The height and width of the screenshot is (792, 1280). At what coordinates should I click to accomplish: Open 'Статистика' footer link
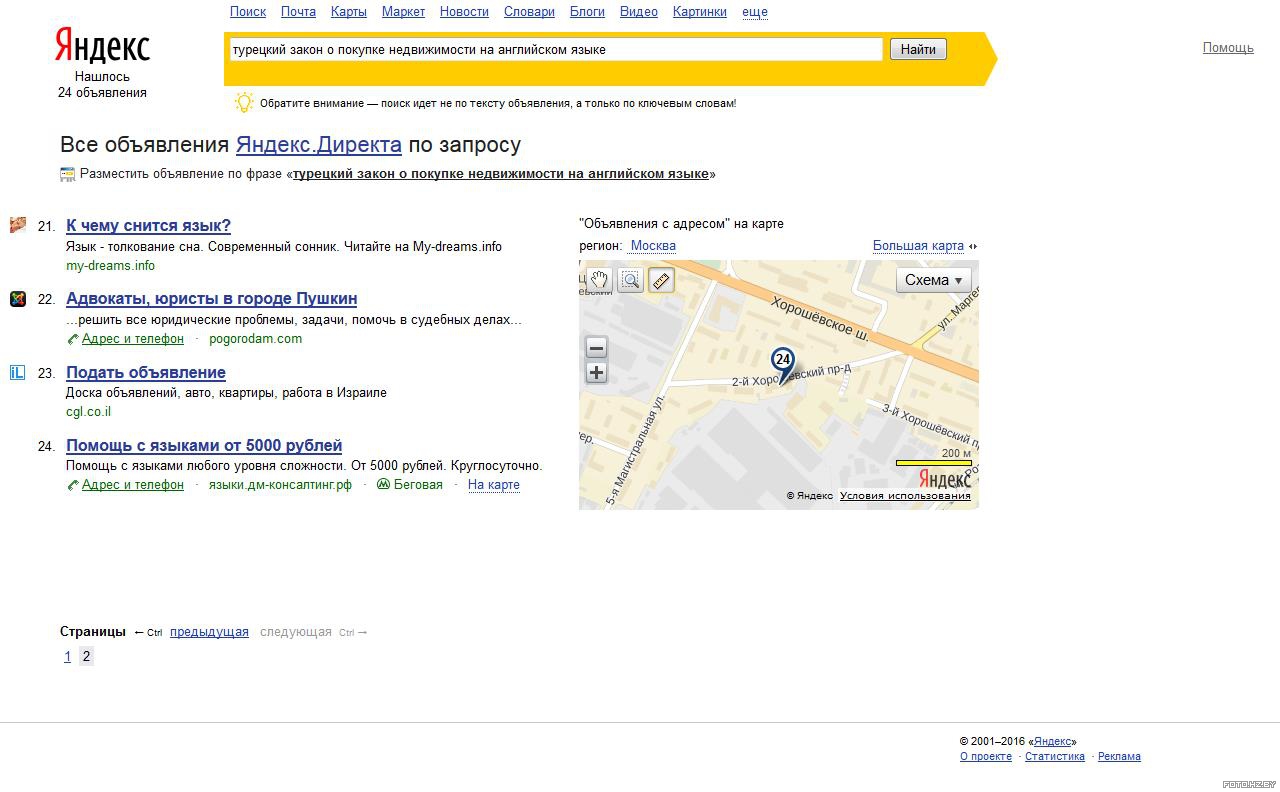(1055, 757)
